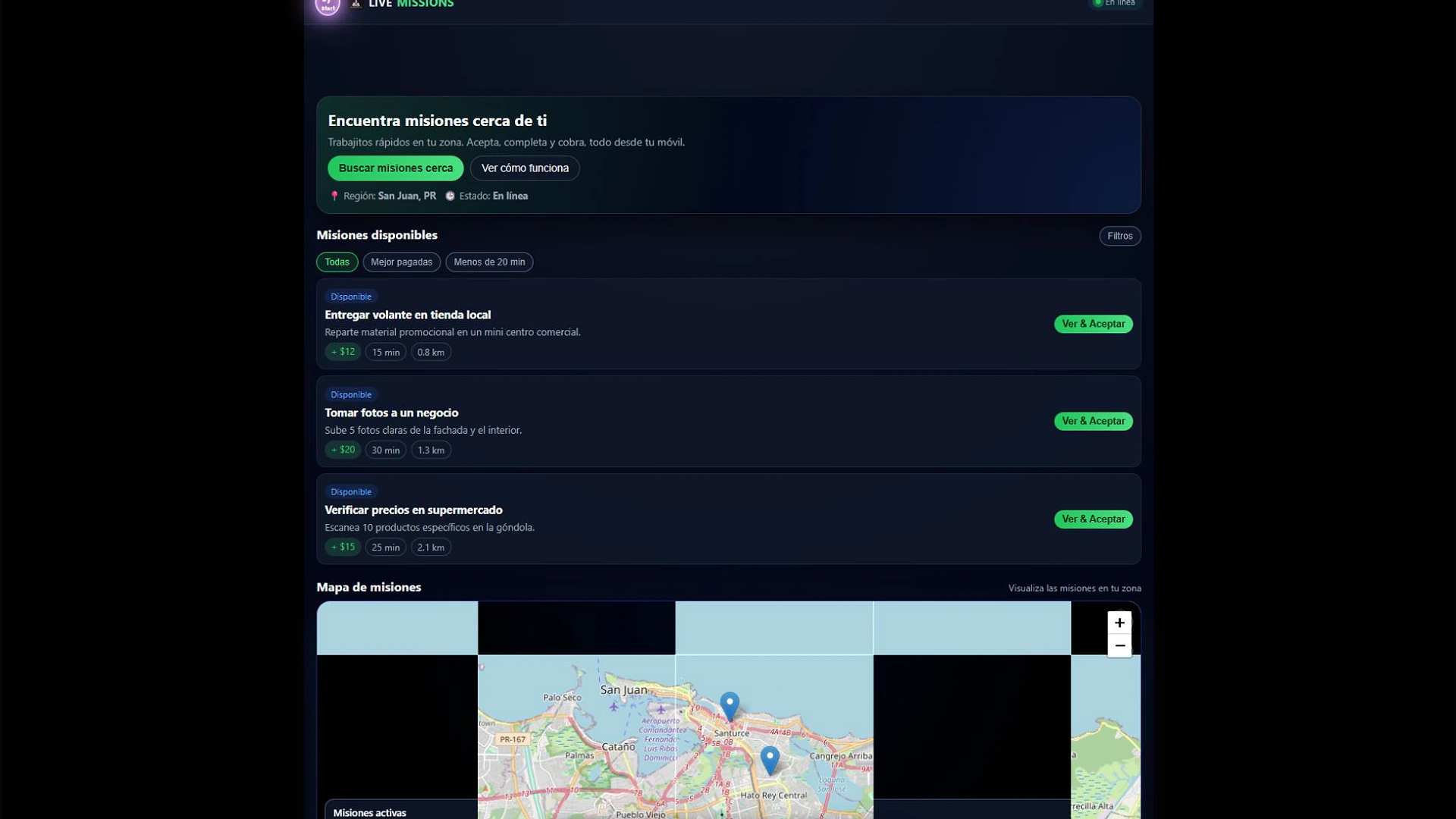
Task: Click the En línea status badge
Action: coord(1116,4)
